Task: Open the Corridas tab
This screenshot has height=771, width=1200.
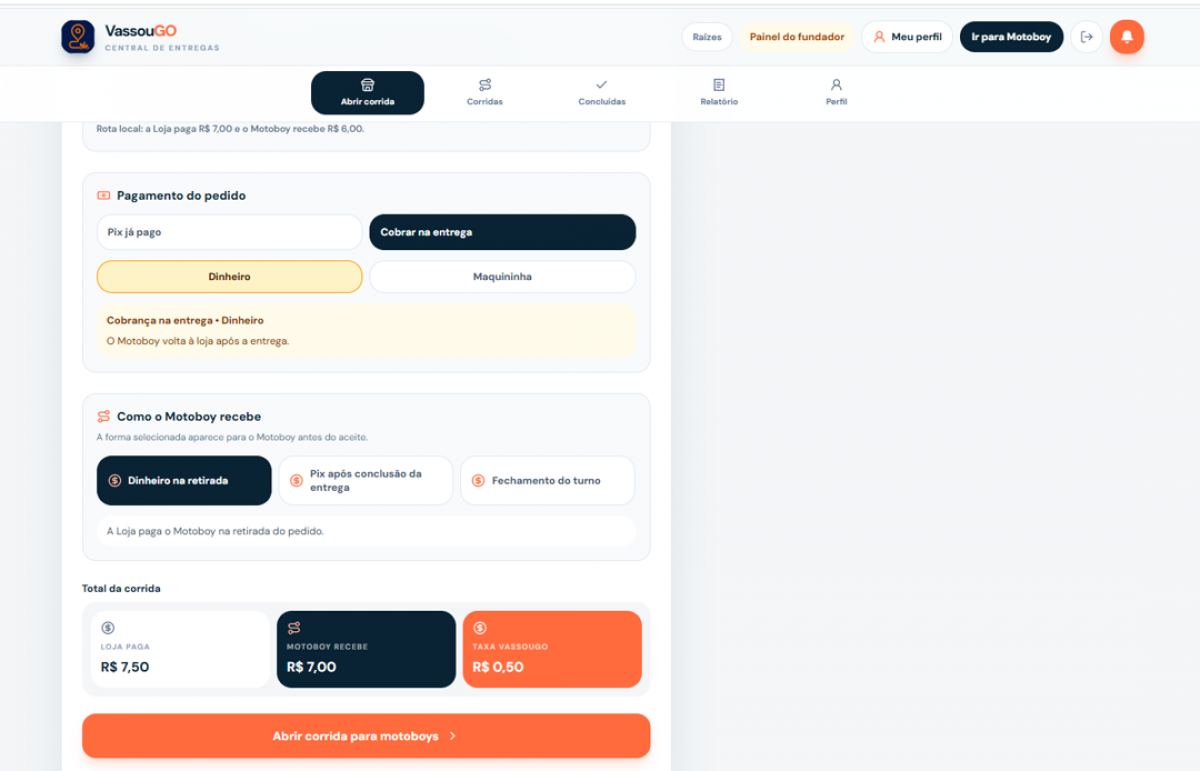Action: pyautogui.click(x=485, y=93)
